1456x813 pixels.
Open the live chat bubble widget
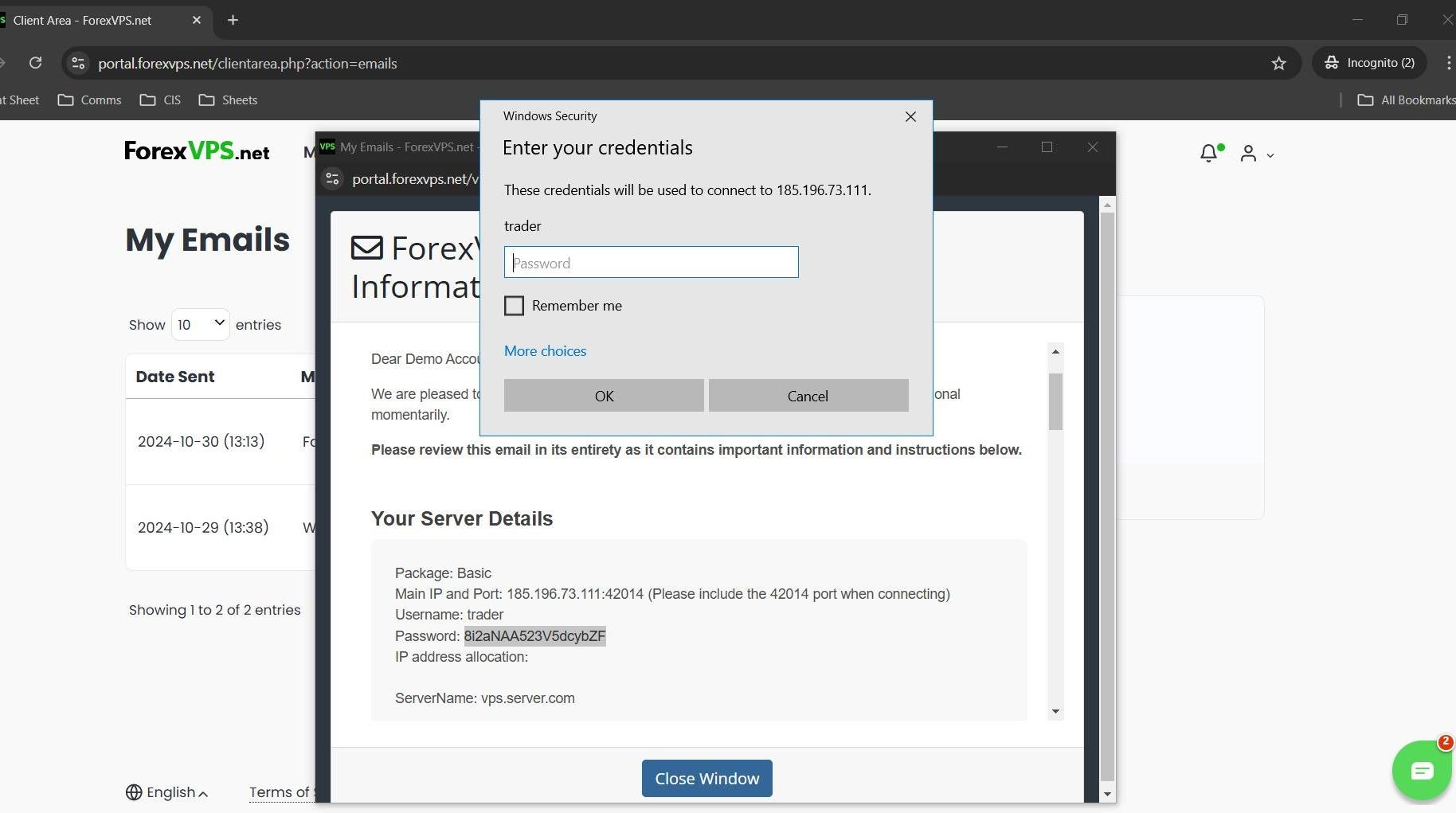[x=1422, y=770]
